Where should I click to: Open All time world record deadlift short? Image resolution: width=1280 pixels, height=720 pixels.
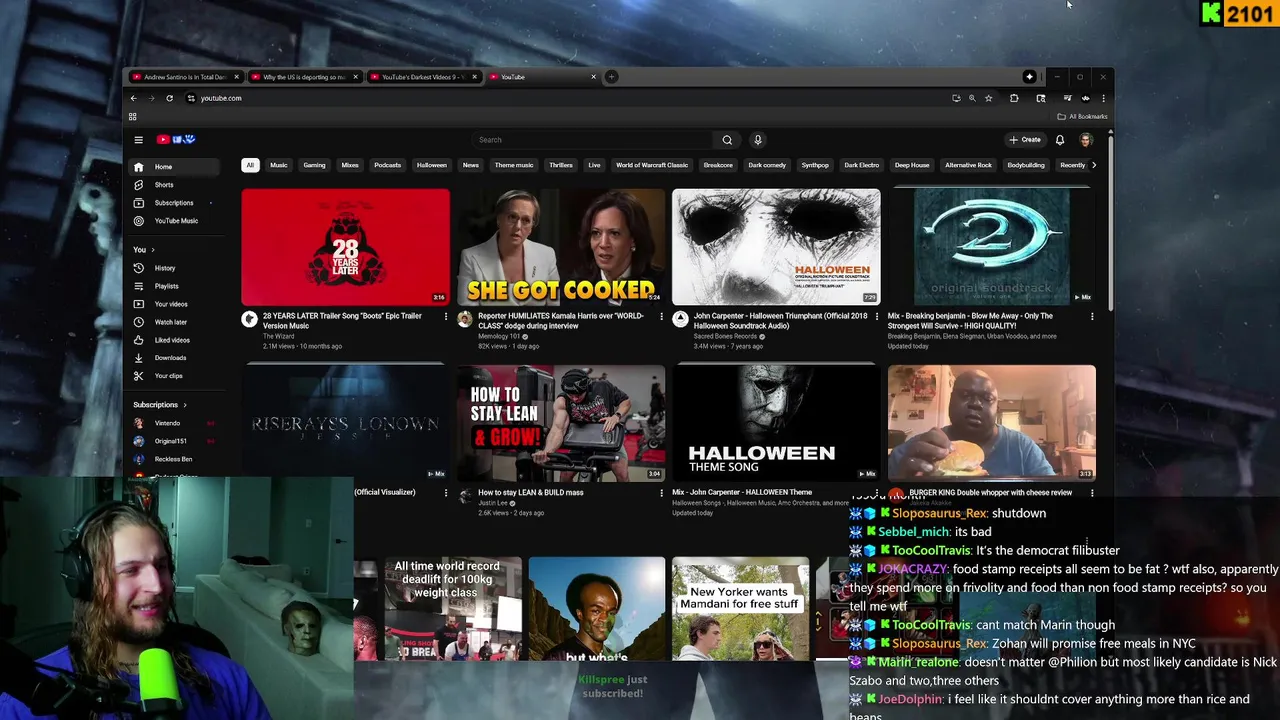click(453, 608)
